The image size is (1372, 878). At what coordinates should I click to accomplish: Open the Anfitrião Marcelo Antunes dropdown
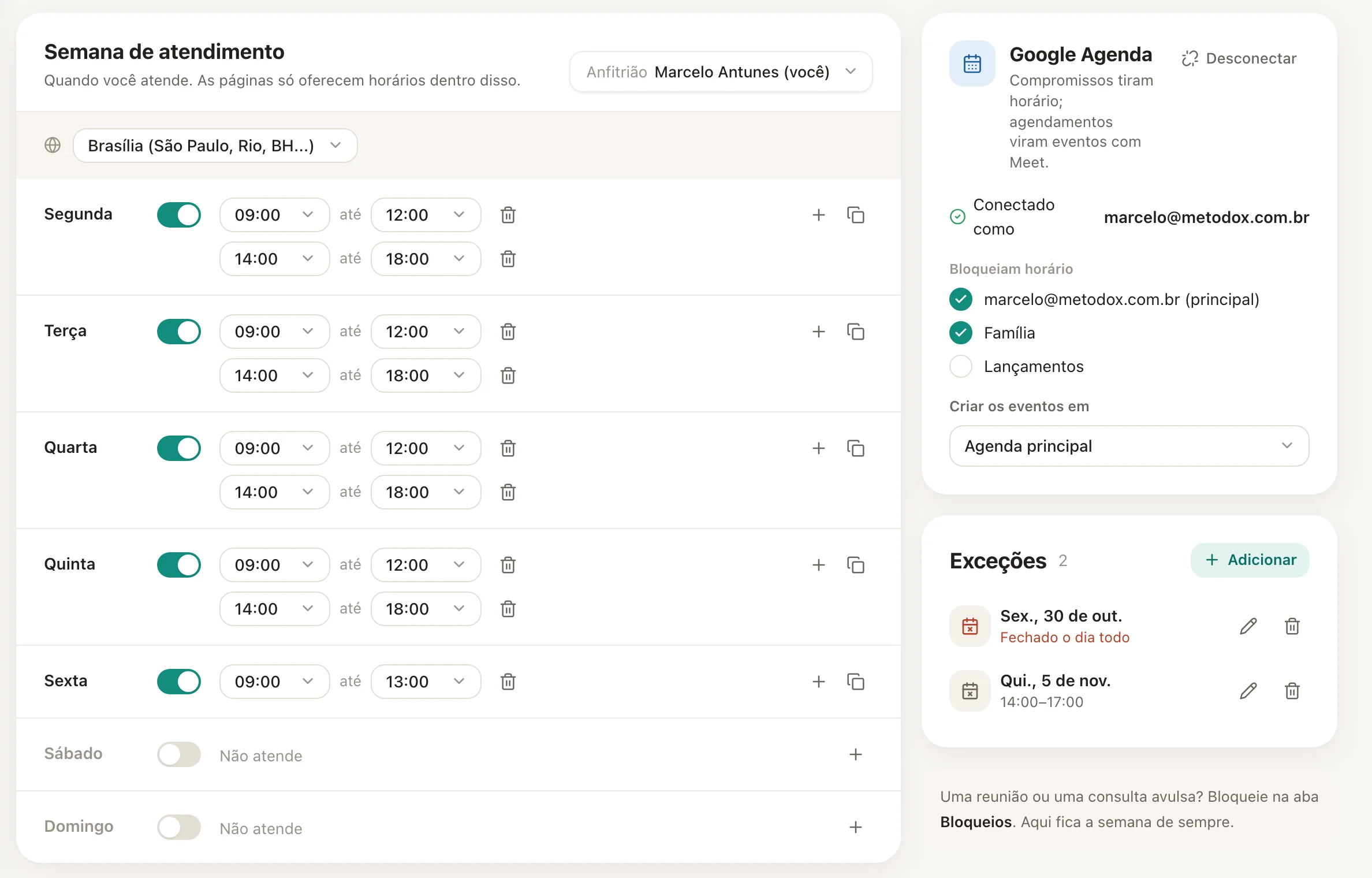(x=721, y=72)
